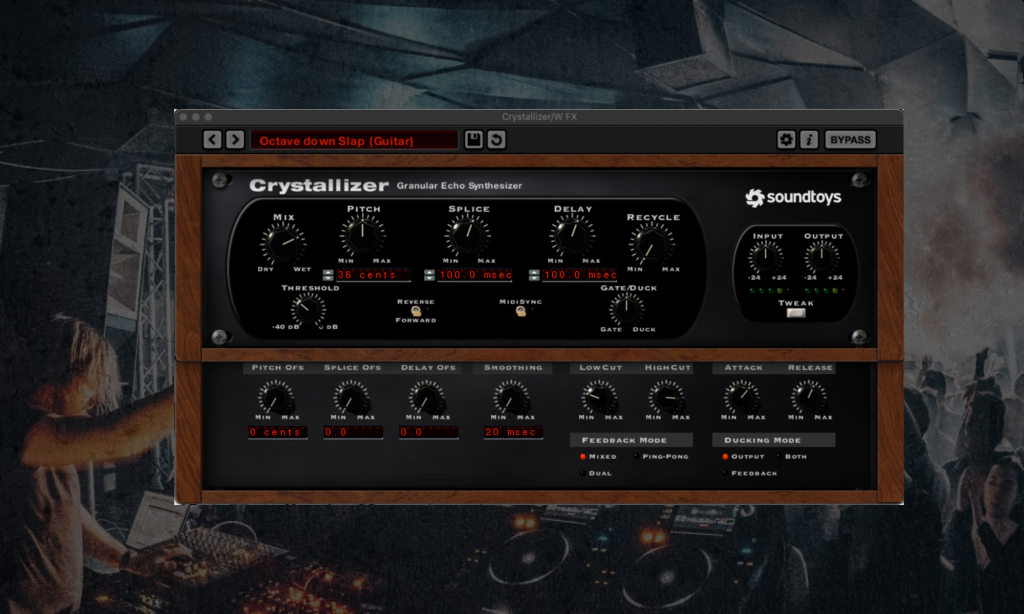The width and height of the screenshot is (1024, 614).
Task: Open plugin settings gear icon
Action: coord(786,140)
